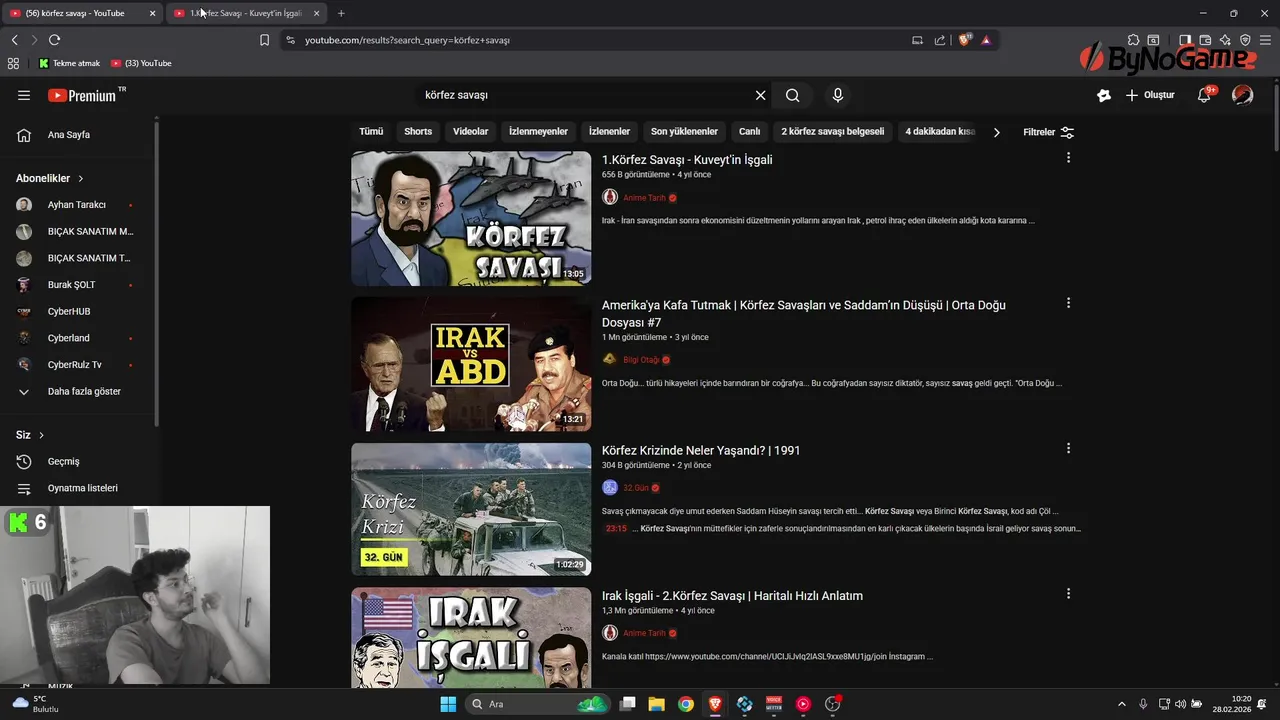Toggle the browser sidebar panel icon
This screenshot has width=1280, height=720.
1185,40
